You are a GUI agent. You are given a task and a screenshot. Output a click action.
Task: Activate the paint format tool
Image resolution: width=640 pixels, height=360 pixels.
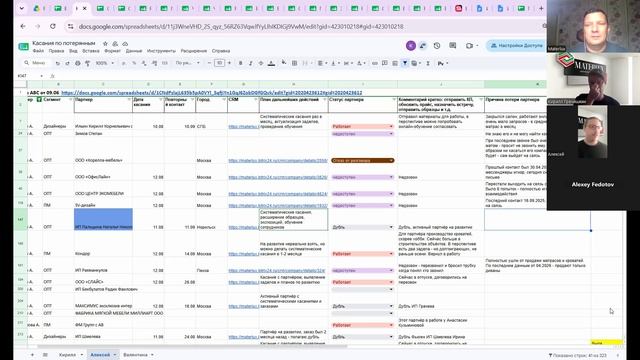point(87,63)
